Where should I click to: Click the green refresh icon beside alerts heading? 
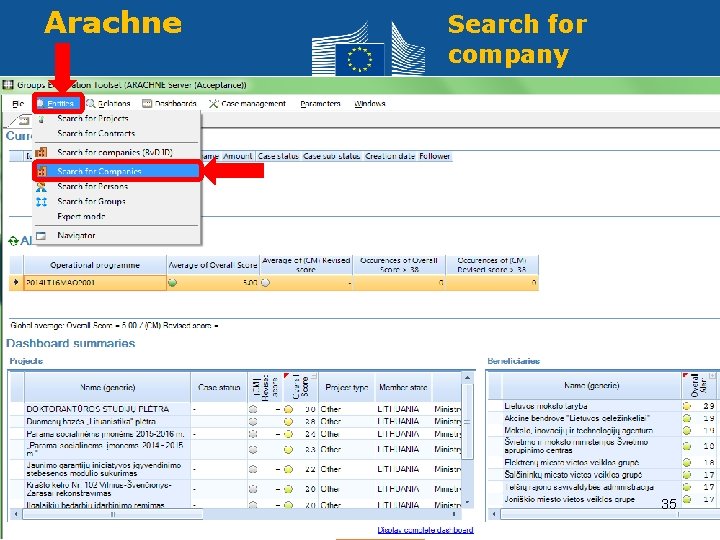pos(13,241)
